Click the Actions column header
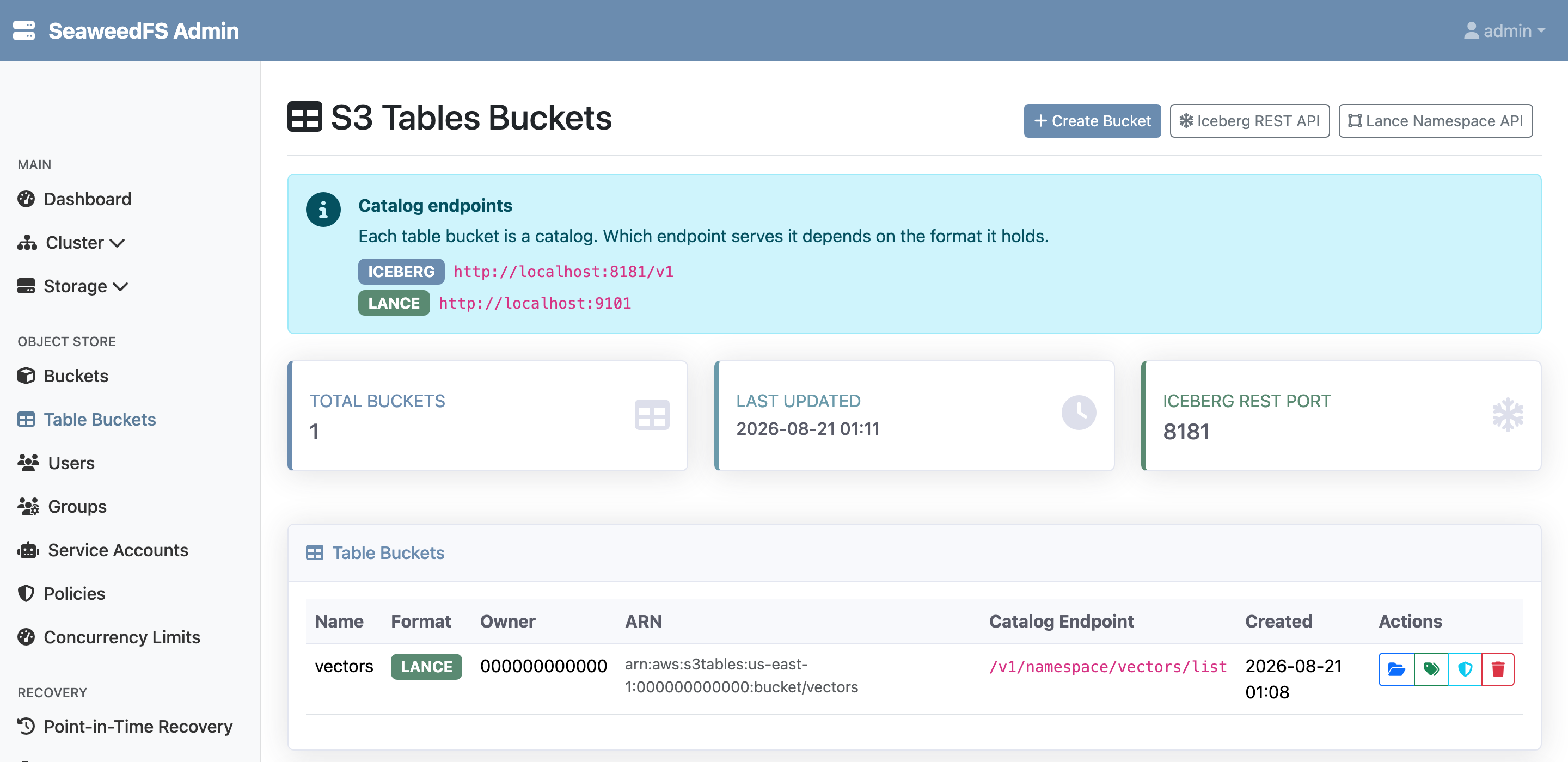This screenshot has height=762, width=1568. pos(1410,621)
